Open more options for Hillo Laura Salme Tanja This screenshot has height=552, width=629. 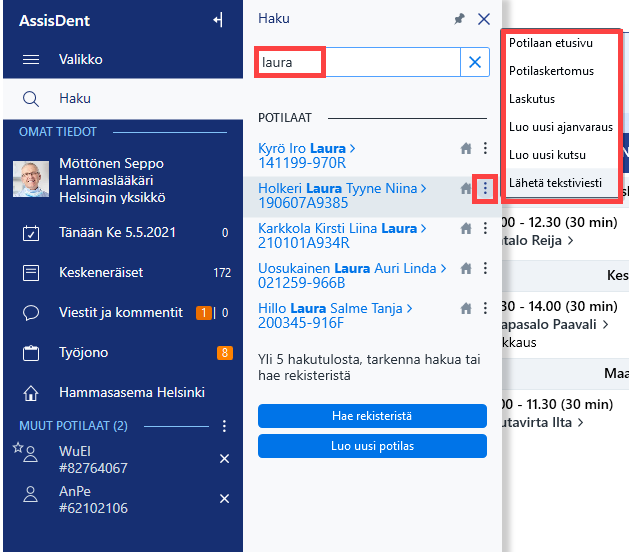coord(485,308)
